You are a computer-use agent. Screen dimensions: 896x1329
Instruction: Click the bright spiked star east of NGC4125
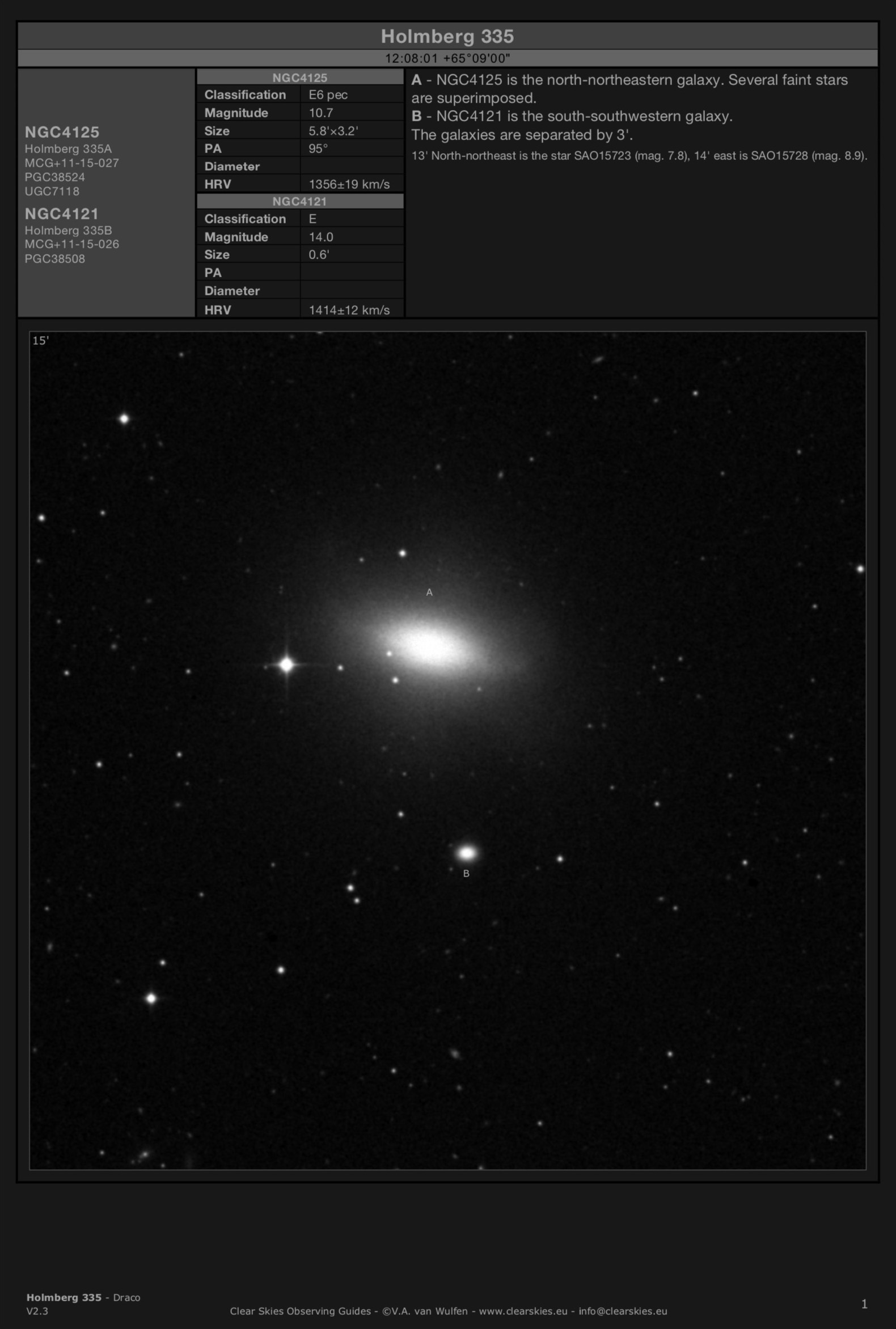click(286, 664)
